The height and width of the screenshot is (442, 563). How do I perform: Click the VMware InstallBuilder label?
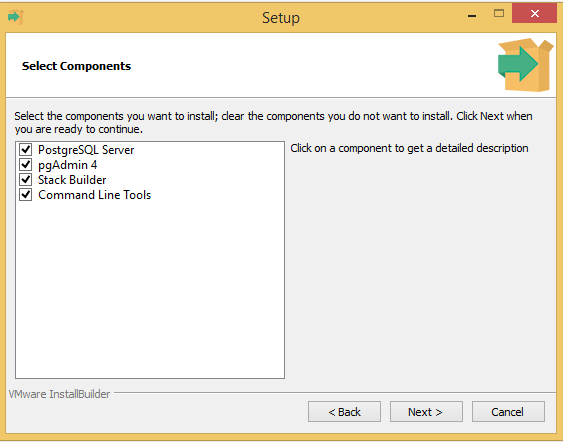[59, 394]
